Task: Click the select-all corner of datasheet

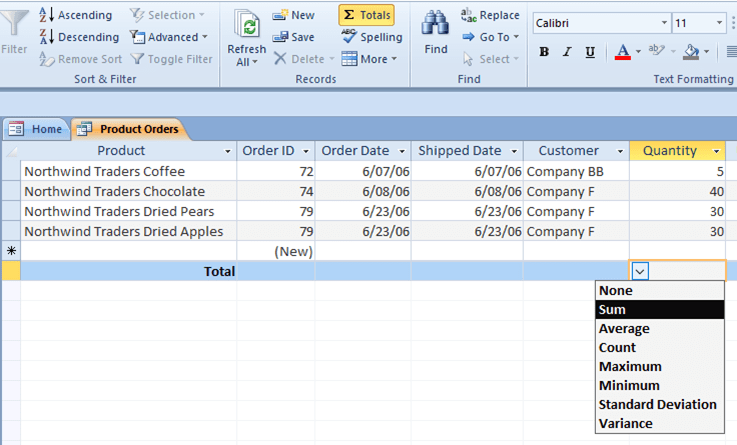Action: point(11,151)
